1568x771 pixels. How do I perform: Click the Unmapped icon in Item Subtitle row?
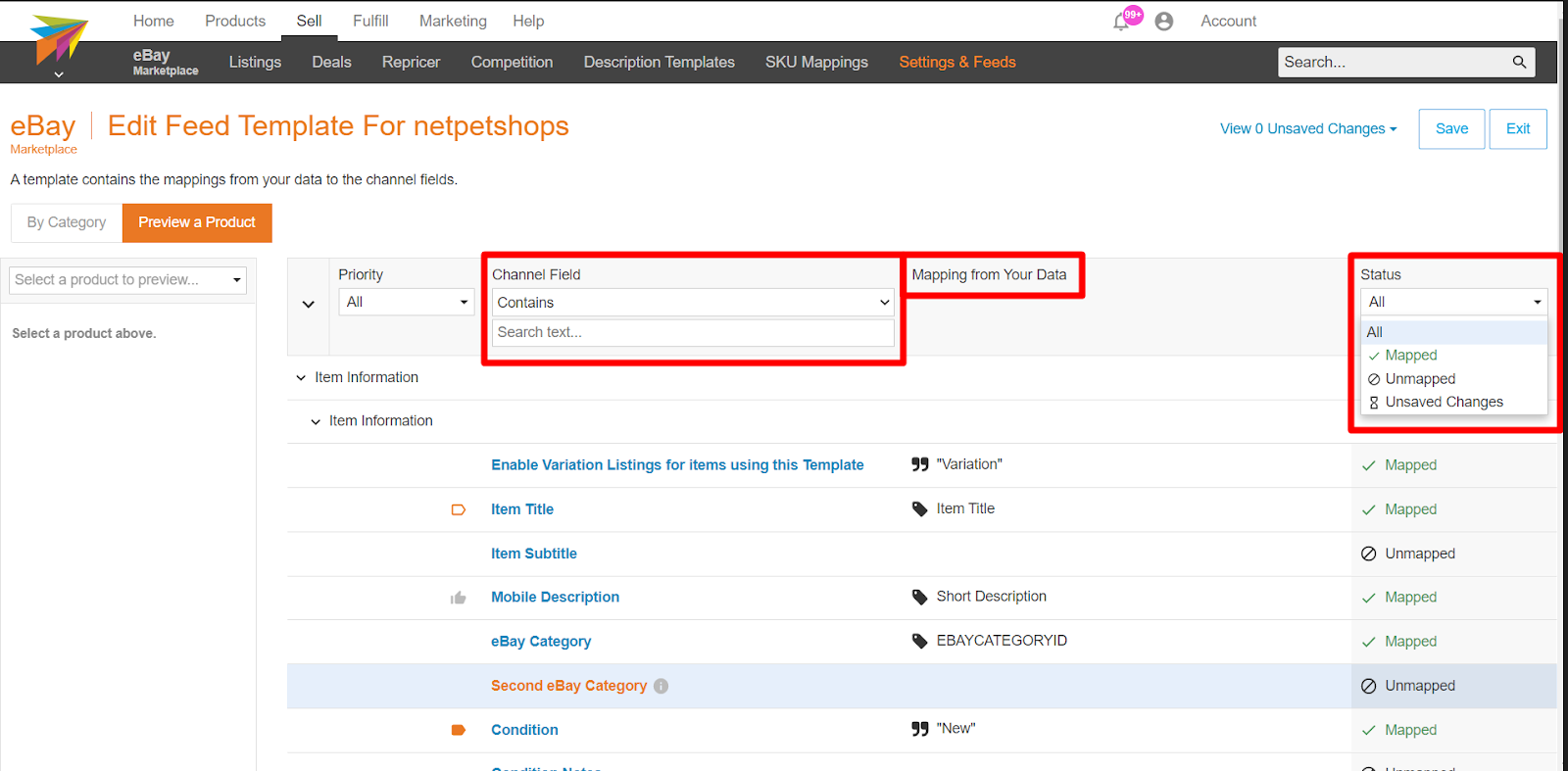(1369, 554)
